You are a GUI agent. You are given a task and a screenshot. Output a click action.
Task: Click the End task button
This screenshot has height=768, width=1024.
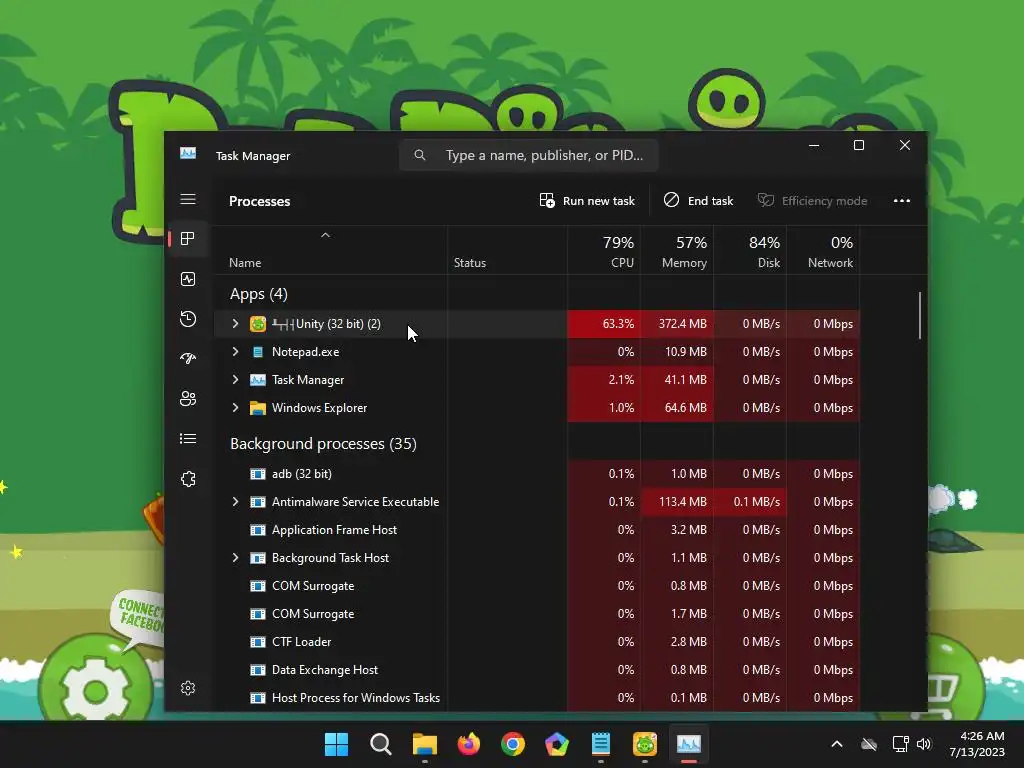(698, 201)
